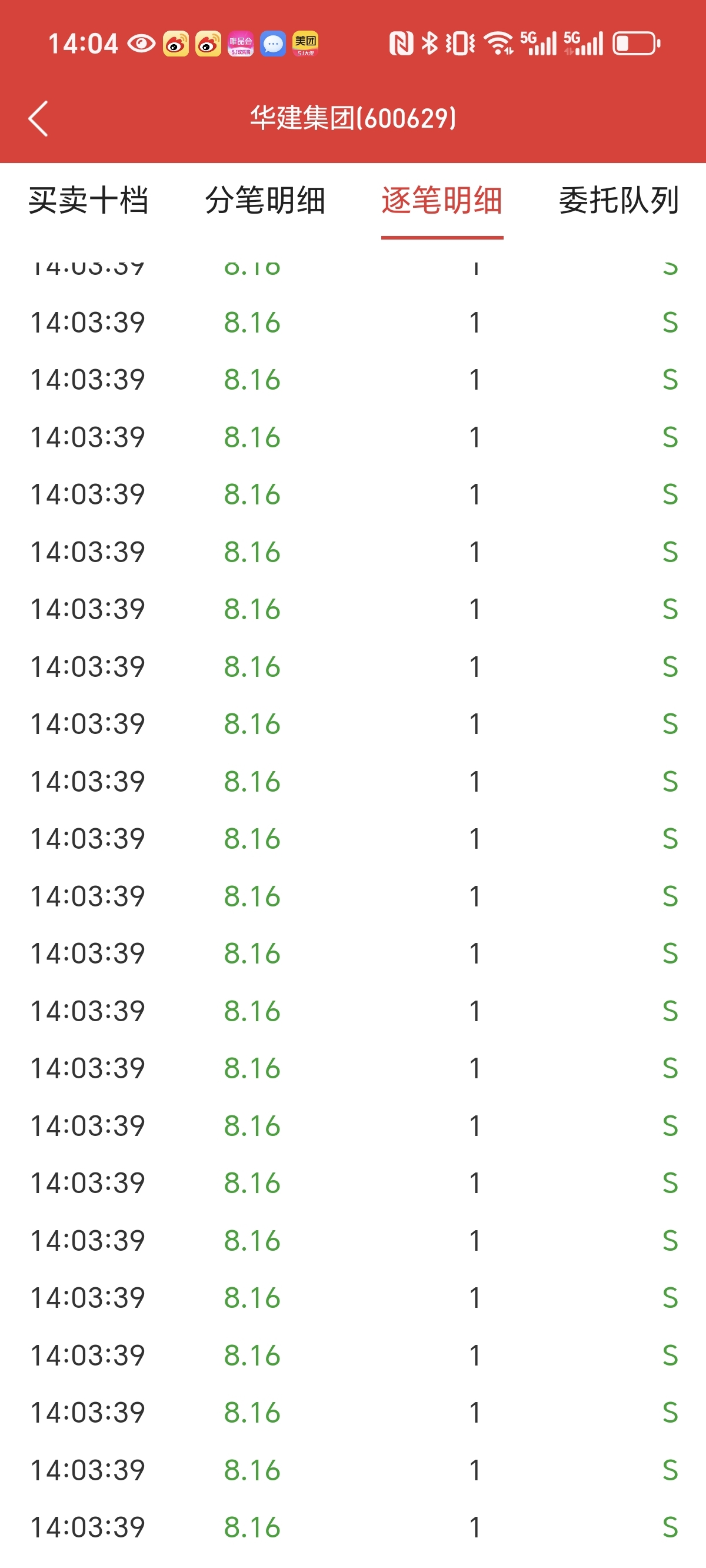Tap the Bluetooth status icon
Image resolution: width=706 pixels, height=1568 pixels.
tap(429, 44)
